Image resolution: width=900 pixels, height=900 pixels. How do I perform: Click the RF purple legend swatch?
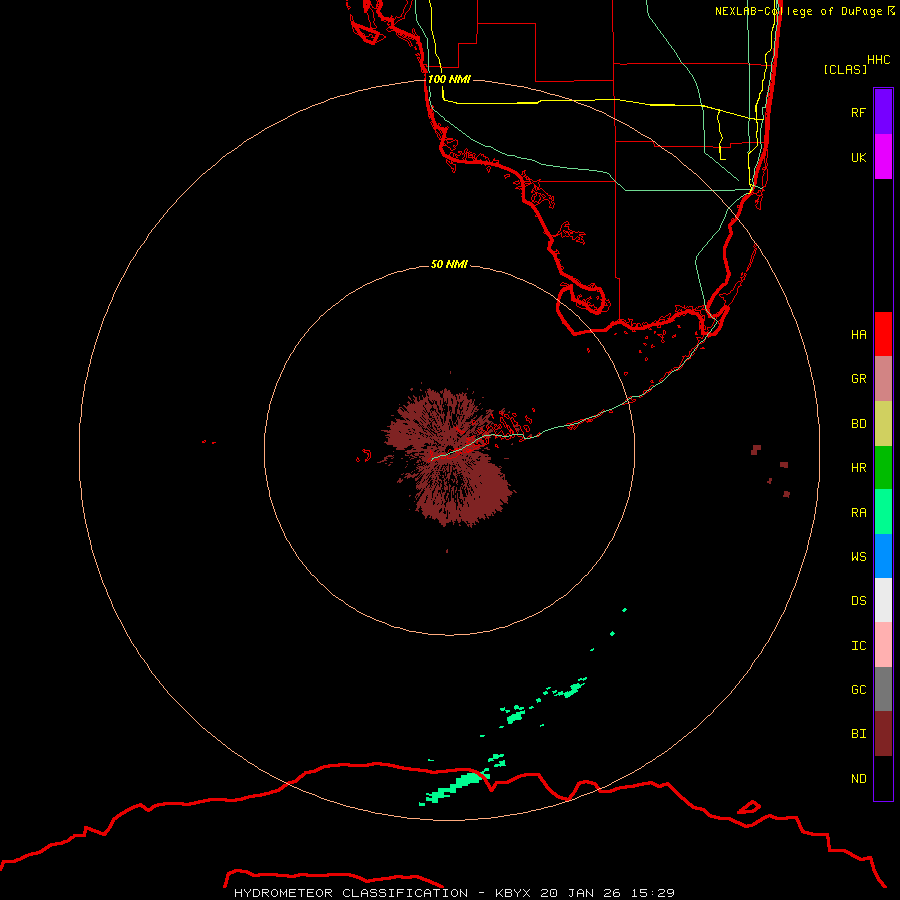point(883,112)
